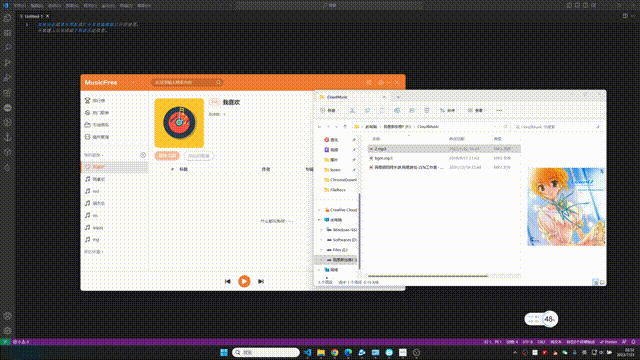Click the MusicFree playlist album cover
This screenshot has height=360, width=640.
179,123
